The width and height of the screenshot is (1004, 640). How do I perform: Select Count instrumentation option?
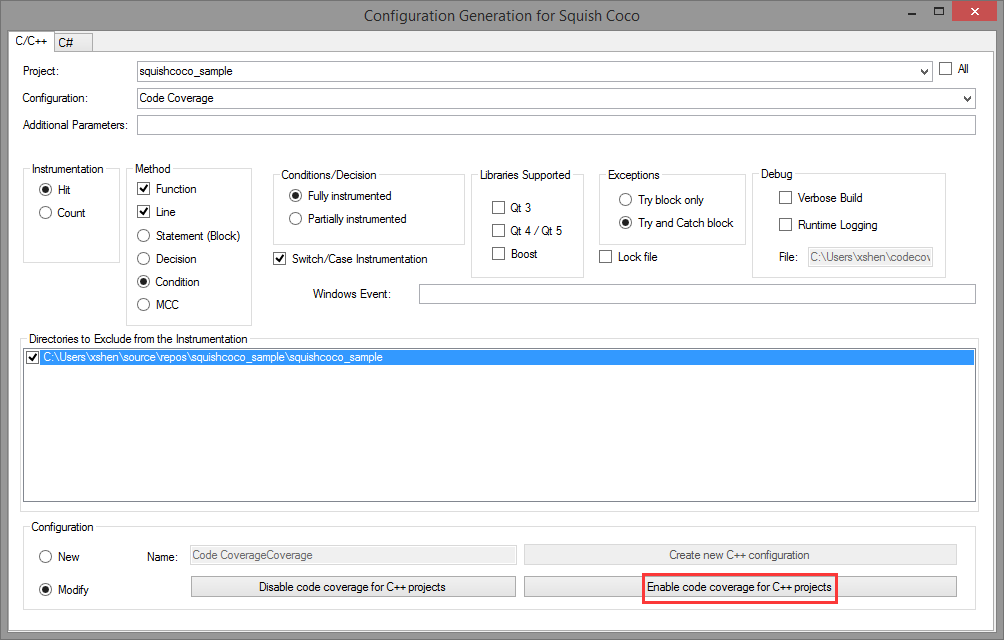coord(45,213)
